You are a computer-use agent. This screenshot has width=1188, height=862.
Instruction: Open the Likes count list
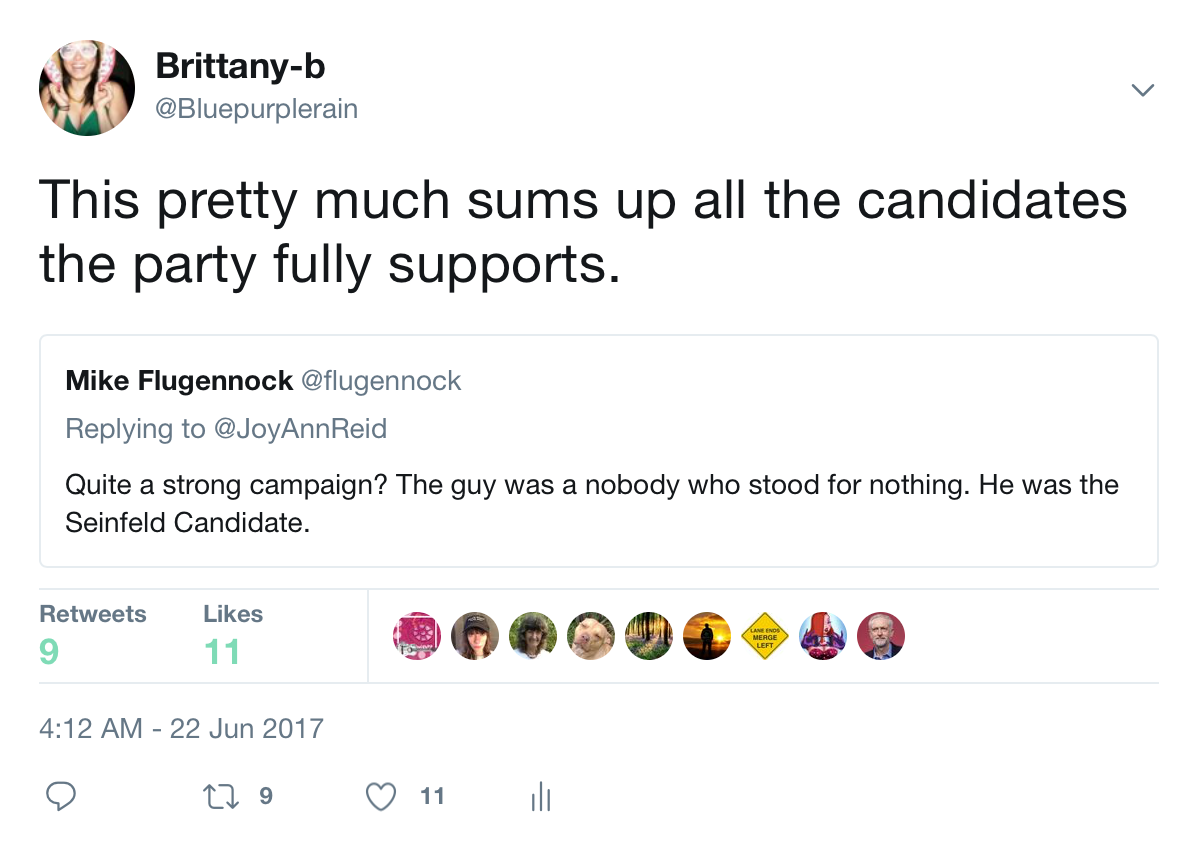[232, 634]
